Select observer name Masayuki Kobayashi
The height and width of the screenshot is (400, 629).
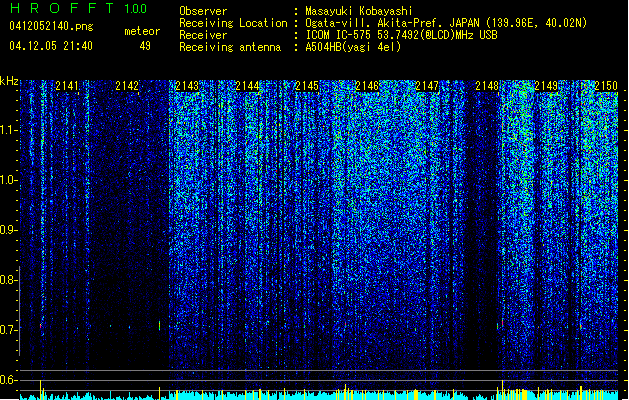[x=359, y=11]
